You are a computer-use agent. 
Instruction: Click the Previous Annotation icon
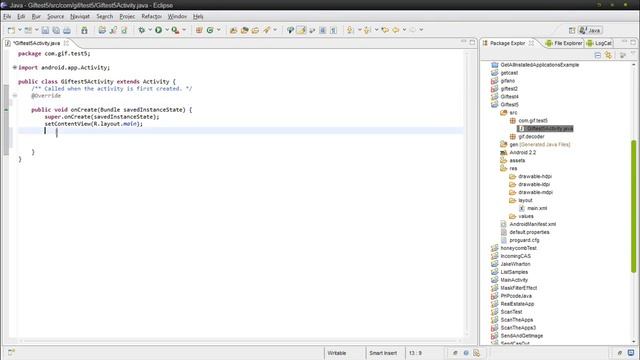(367, 30)
